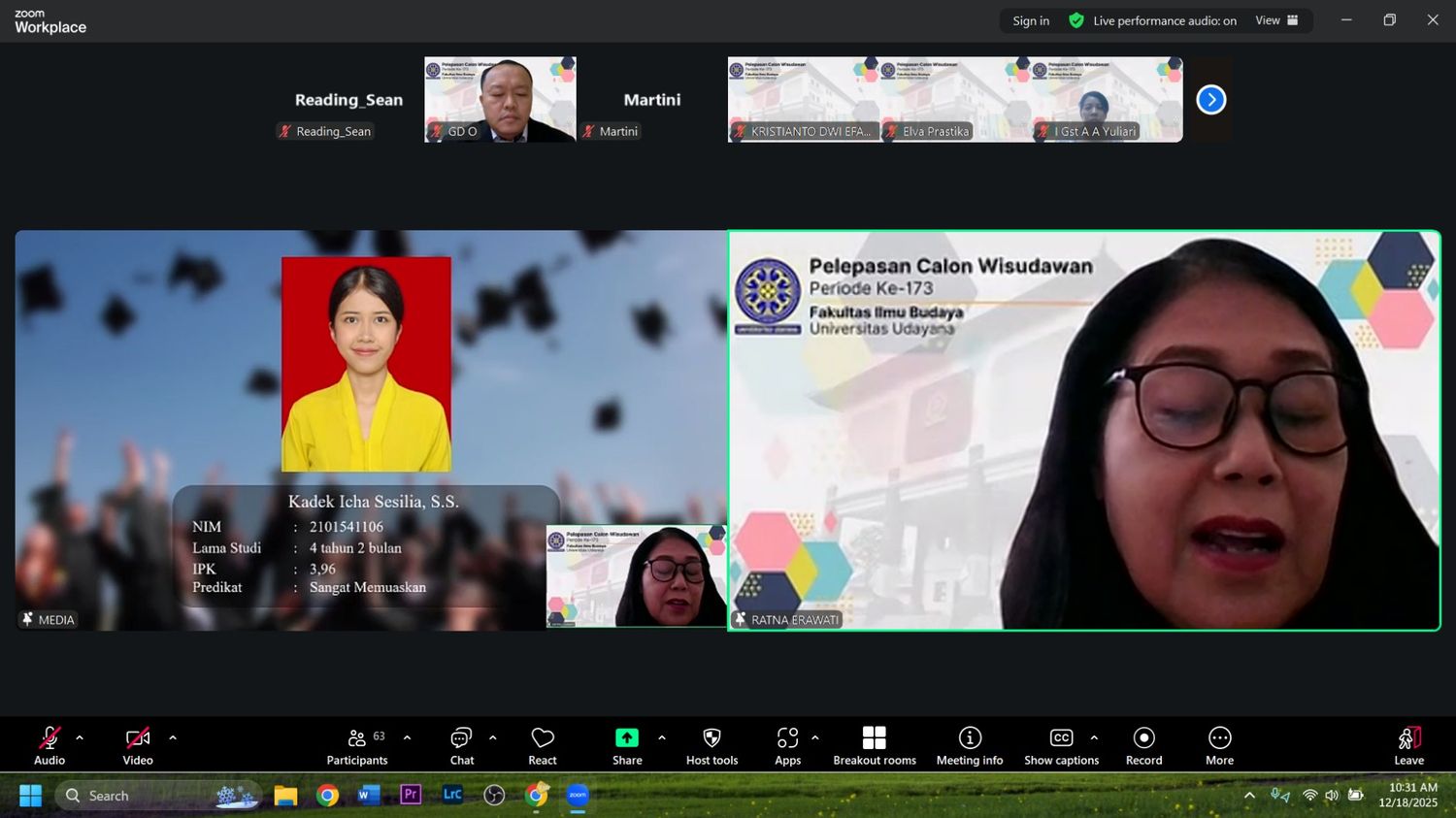This screenshot has width=1456, height=818.
Task: Show next participants with blue arrow
Action: pyautogui.click(x=1210, y=100)
